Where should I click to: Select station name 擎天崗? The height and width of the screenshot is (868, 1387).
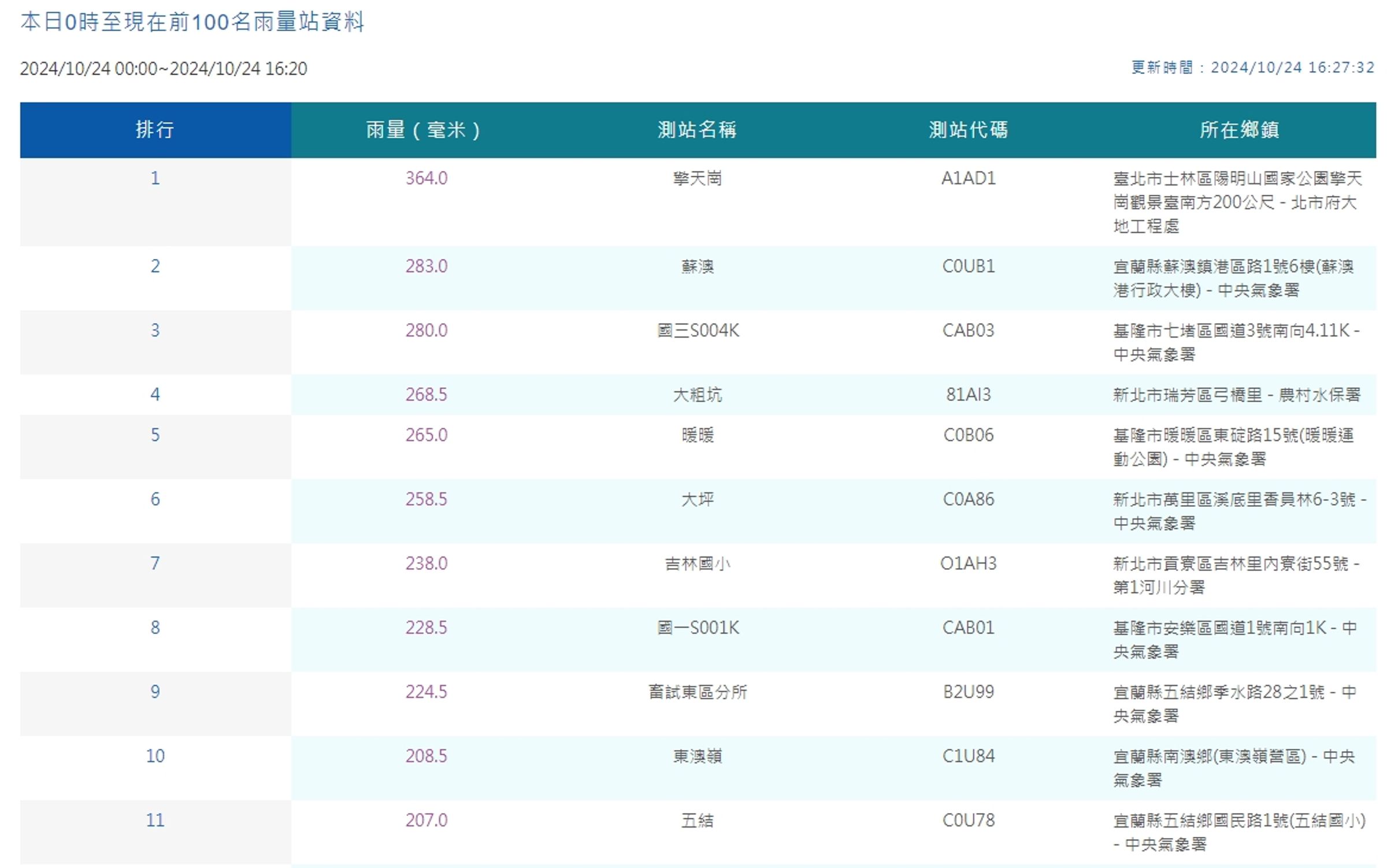coord(698,178)
